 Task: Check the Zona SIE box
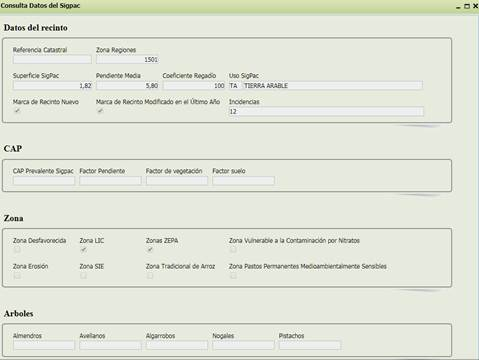point(83,276)
